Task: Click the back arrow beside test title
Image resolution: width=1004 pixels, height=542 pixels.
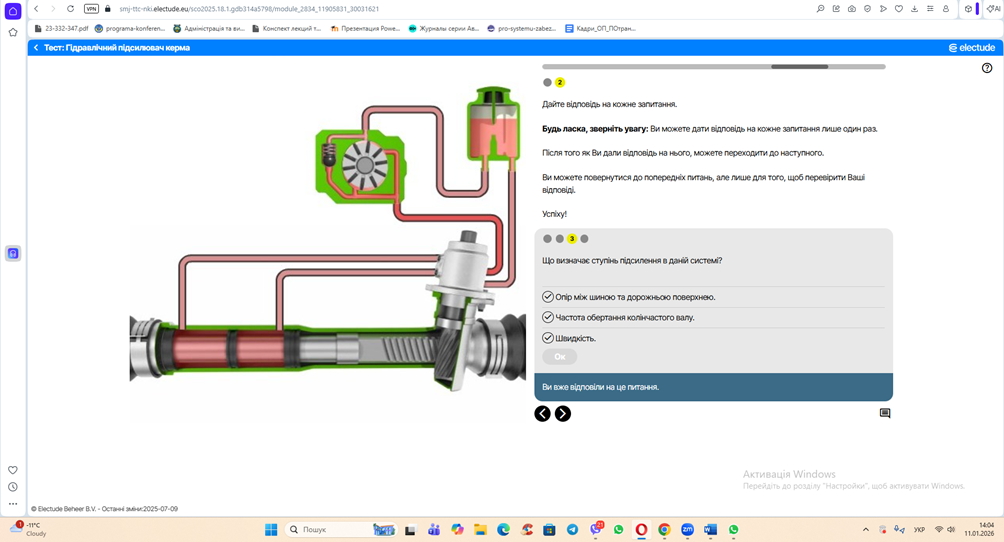Action: click(36, 48)
